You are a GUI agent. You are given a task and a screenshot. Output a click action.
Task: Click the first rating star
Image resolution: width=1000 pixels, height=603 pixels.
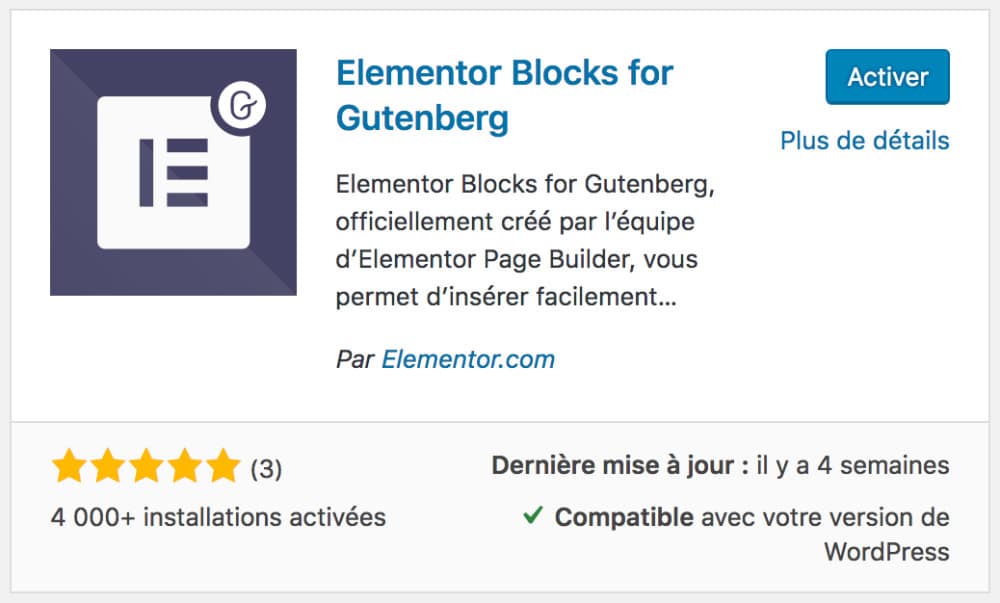click(x=68, y=465)
